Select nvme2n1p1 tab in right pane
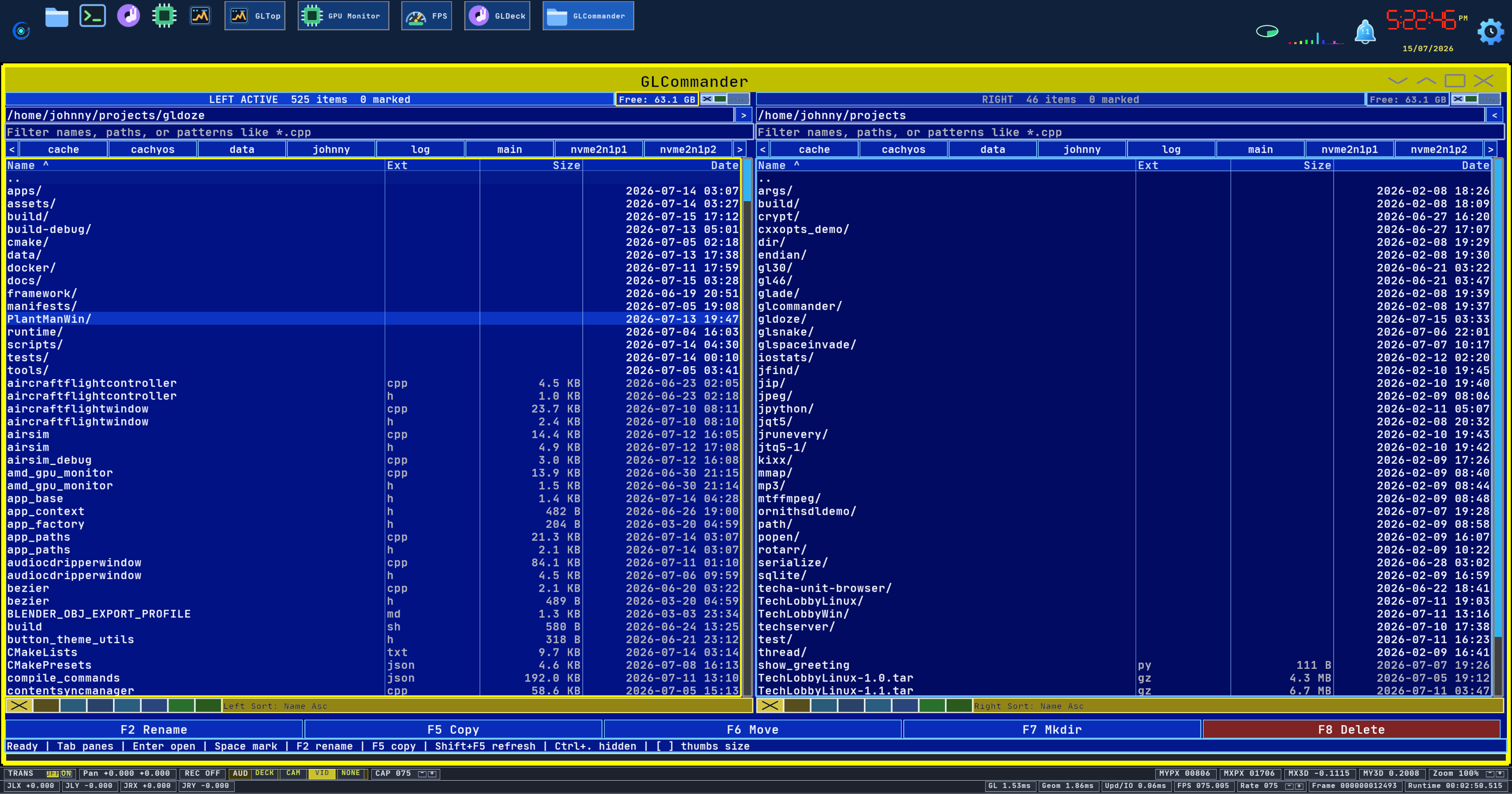This screenshot has width=1512, height=794. coord(1349,149)
